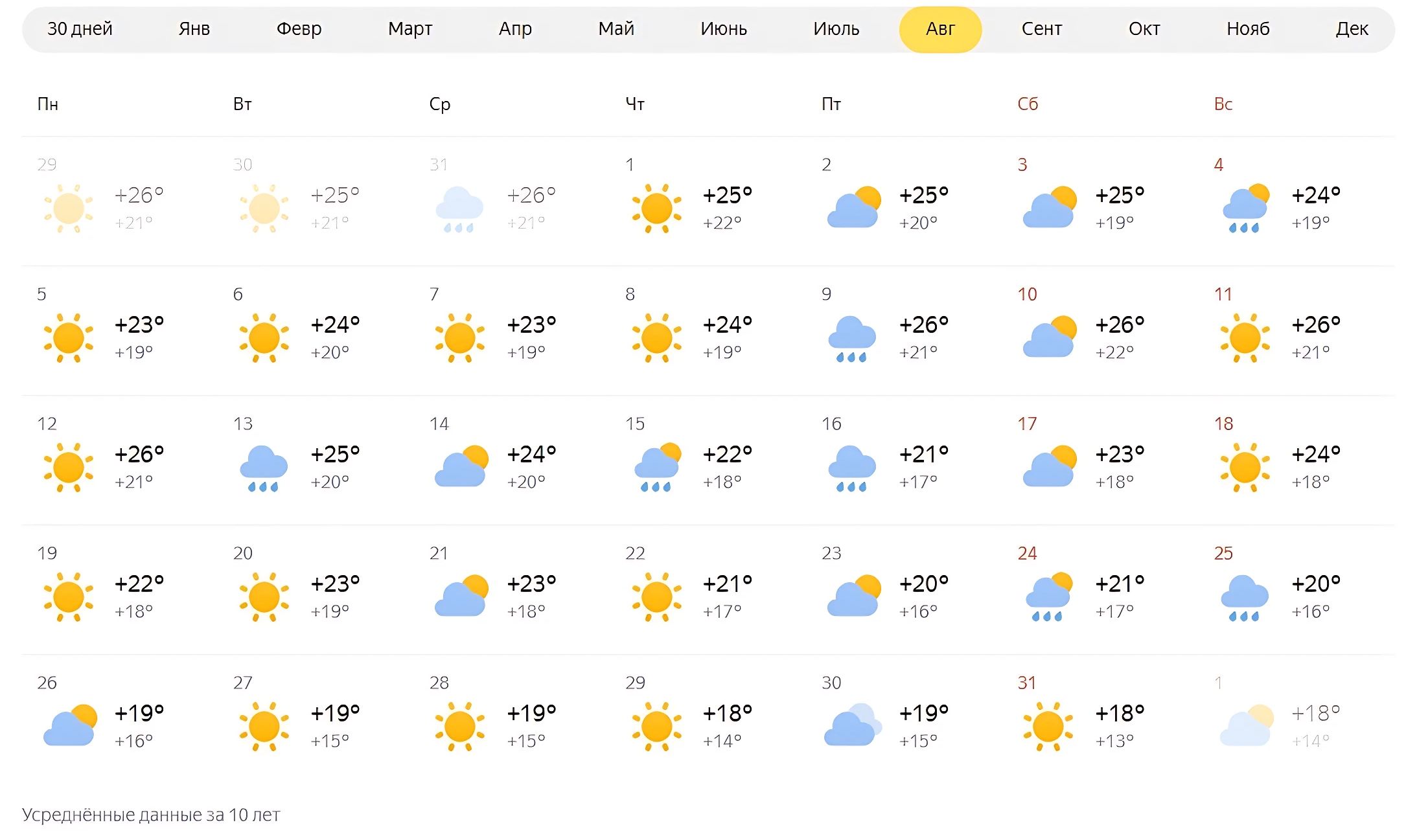The height and width of the screenshot is (840, 1406).
Task: Click the rainy icon for August 13
Action: 264,468
